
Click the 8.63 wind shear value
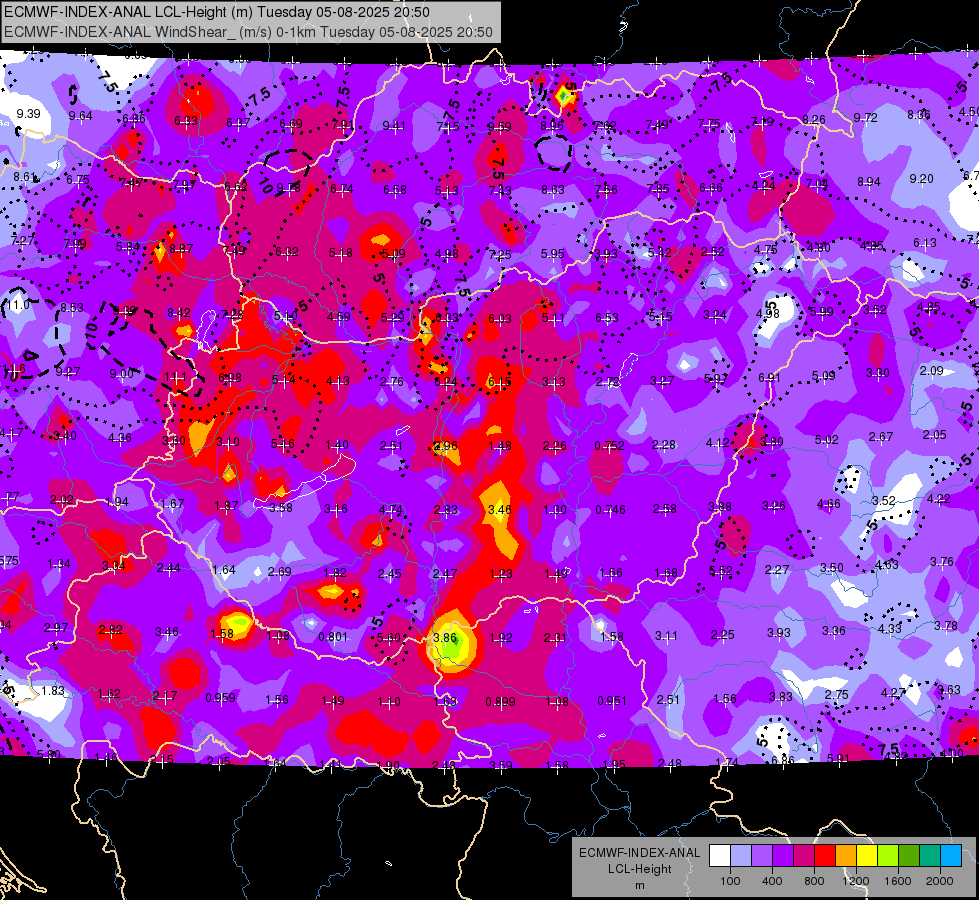(553, 190)
